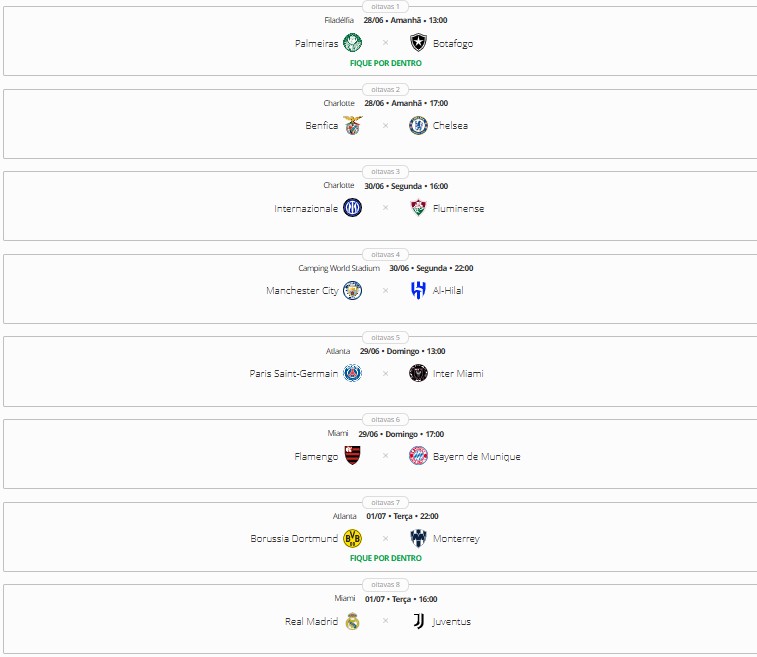Select the Bayern de Munique crest
The width and height of the screenshot is (757, 657).
coord(418,456)
